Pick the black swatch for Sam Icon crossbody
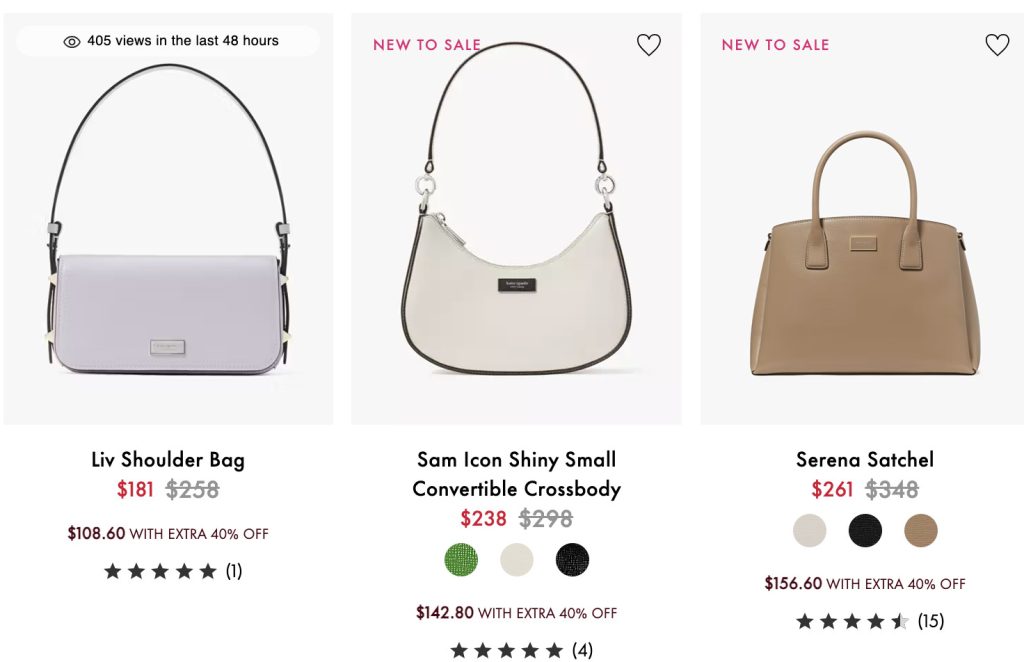1024x662 pixels. pos(573,559)
